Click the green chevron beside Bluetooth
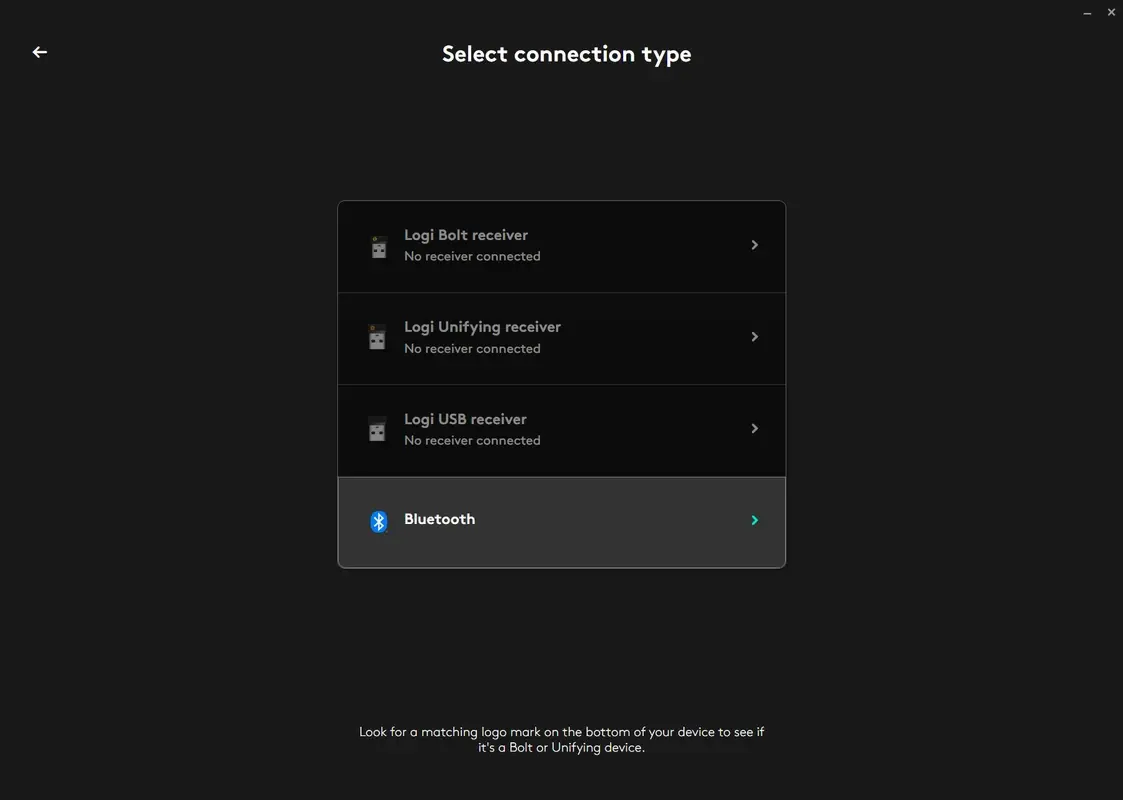The height and width of the screenshot is (800, 1123). point(755,520)
